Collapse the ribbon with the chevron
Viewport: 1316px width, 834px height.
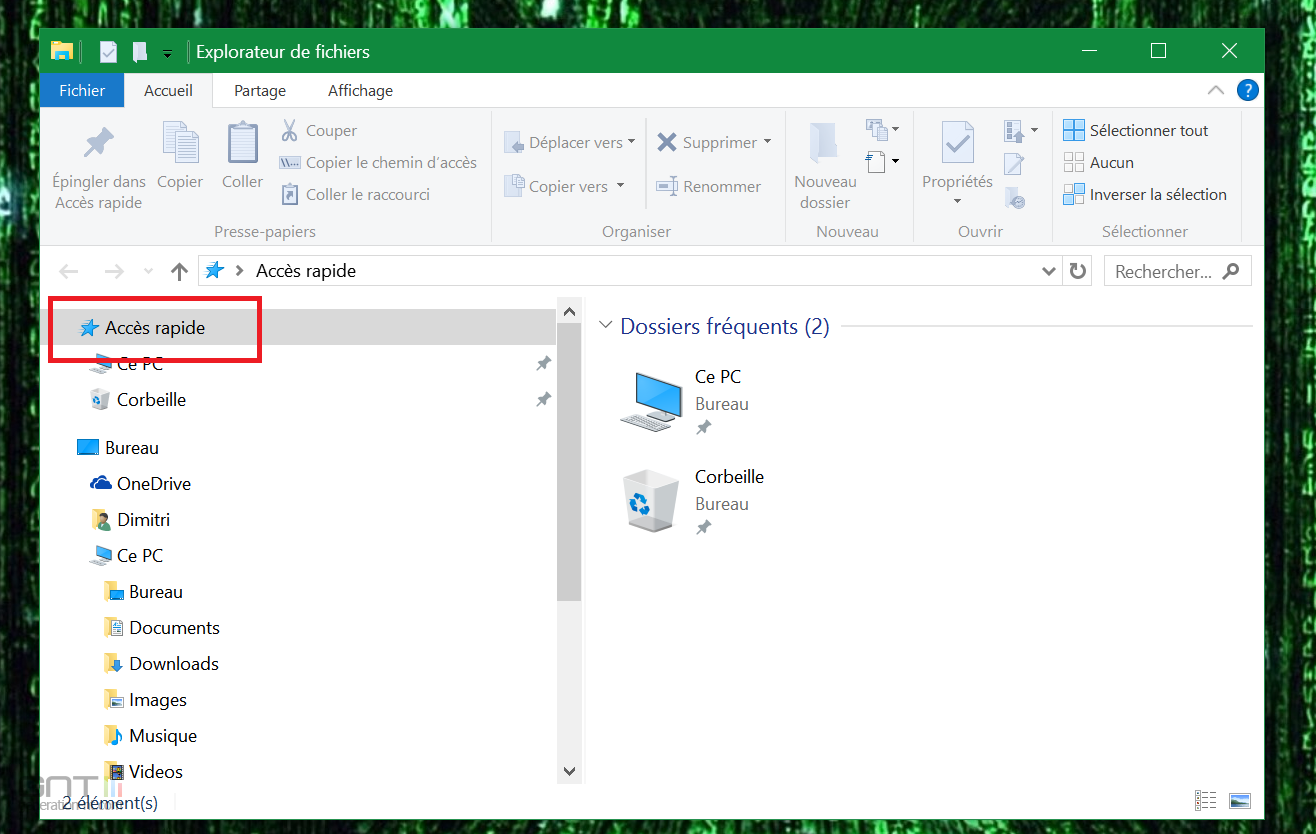click(x=1216, y=91)
